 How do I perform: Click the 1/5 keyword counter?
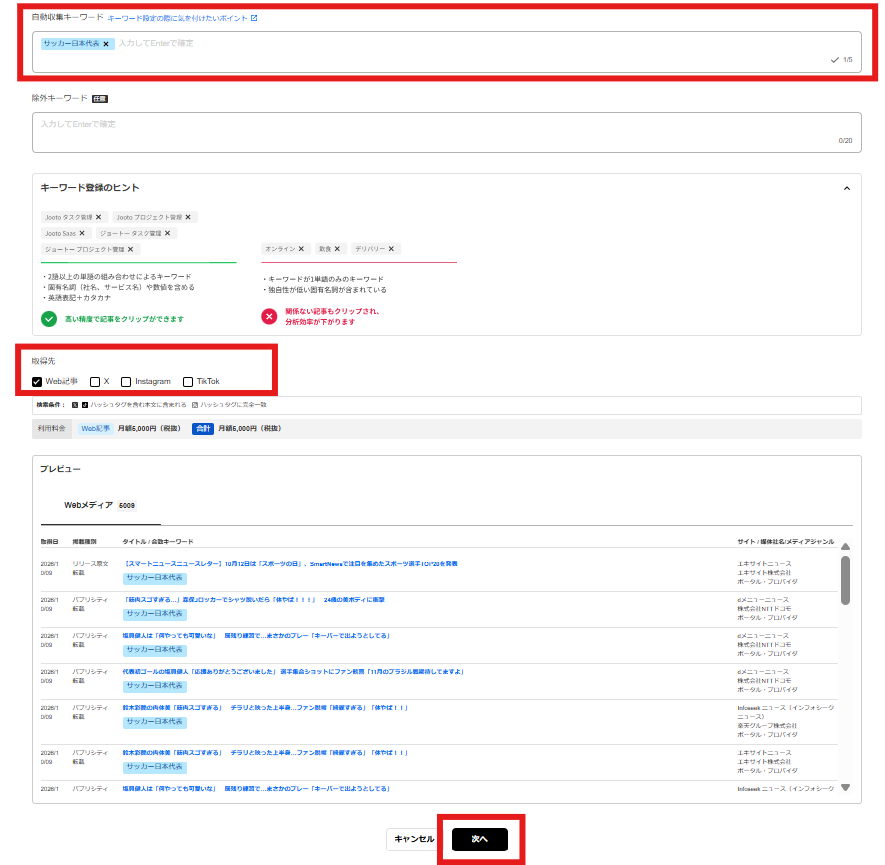848,60
